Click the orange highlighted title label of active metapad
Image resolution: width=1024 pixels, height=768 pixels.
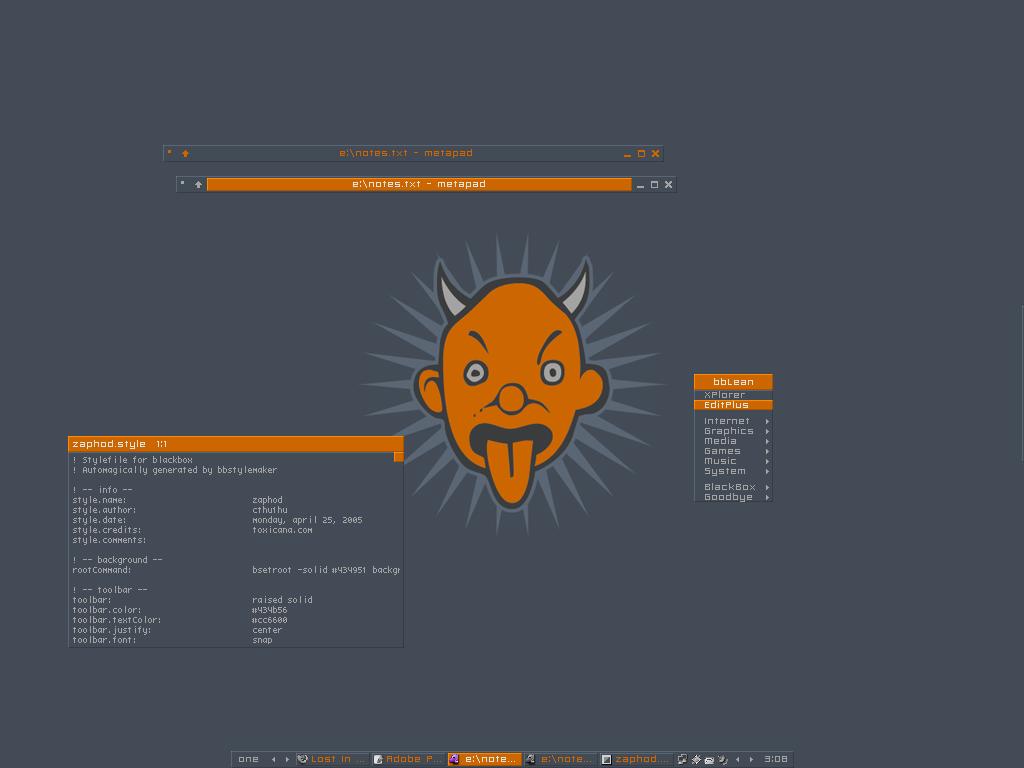pos(419,184)
